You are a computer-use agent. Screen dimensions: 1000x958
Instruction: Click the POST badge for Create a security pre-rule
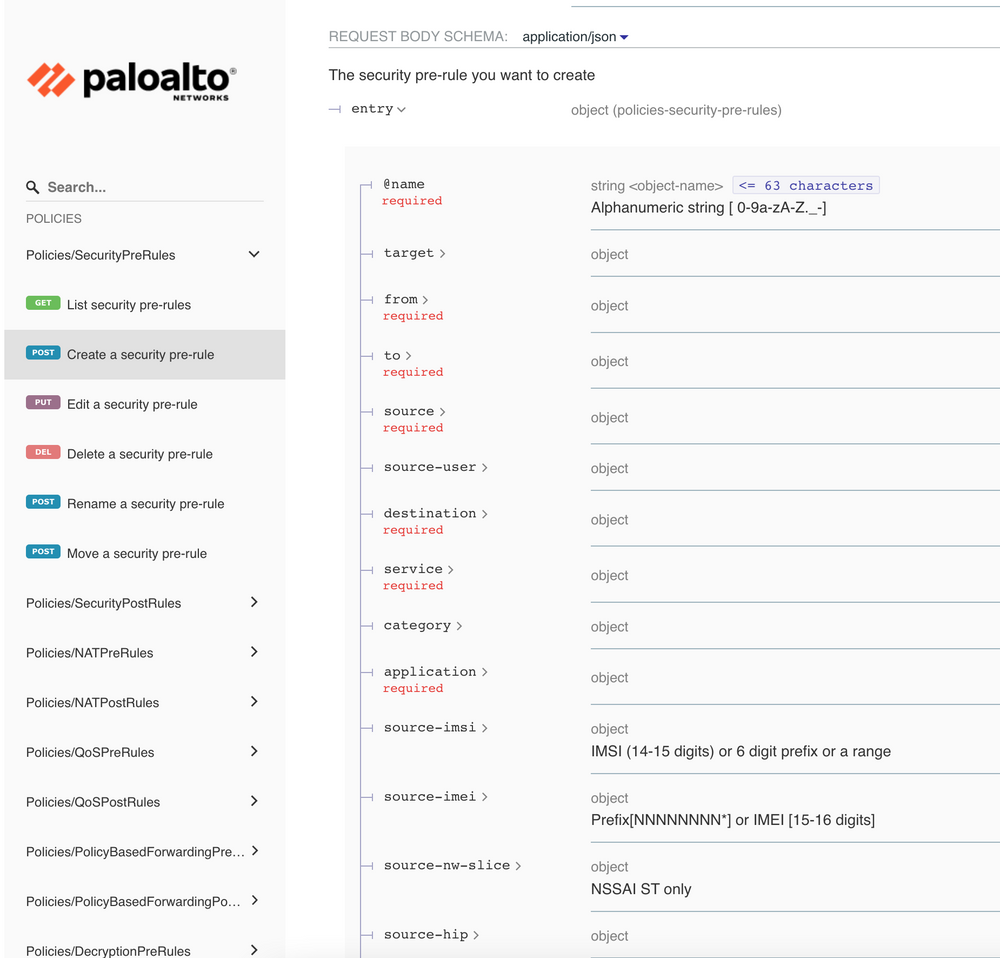pos(43,352)
